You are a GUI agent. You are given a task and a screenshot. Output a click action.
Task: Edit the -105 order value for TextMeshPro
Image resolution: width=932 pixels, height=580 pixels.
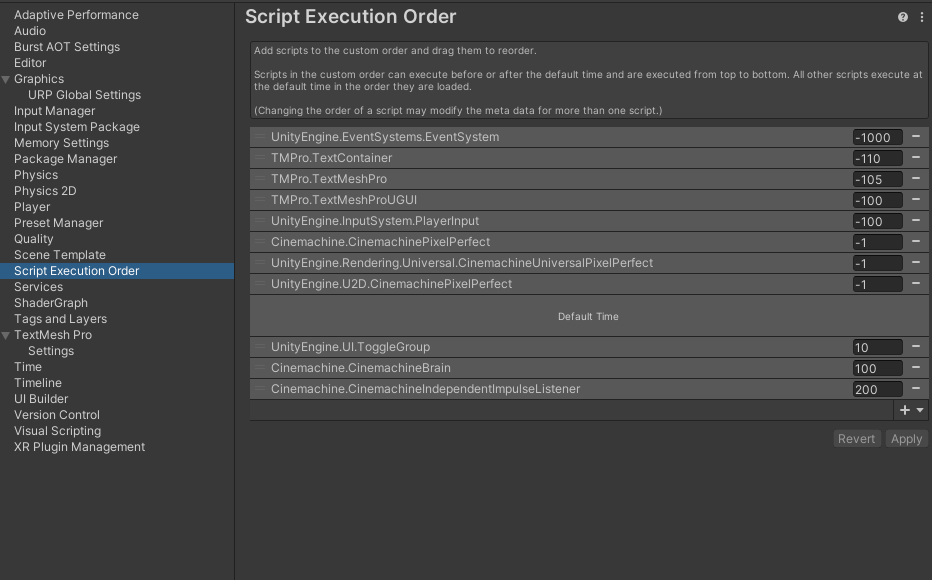877,179
